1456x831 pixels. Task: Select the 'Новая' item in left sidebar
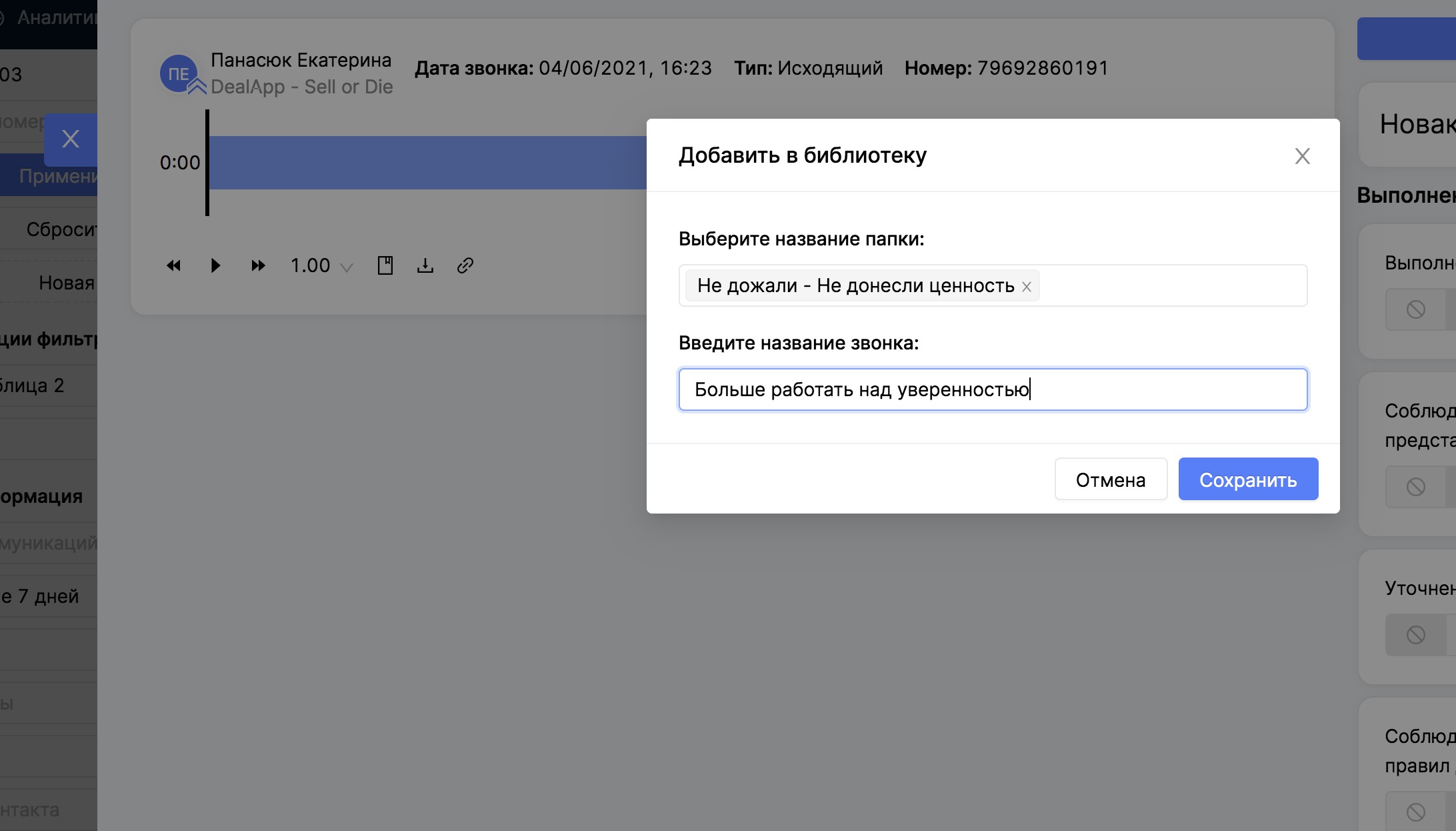pyautogui.click(x=66, y=283)
